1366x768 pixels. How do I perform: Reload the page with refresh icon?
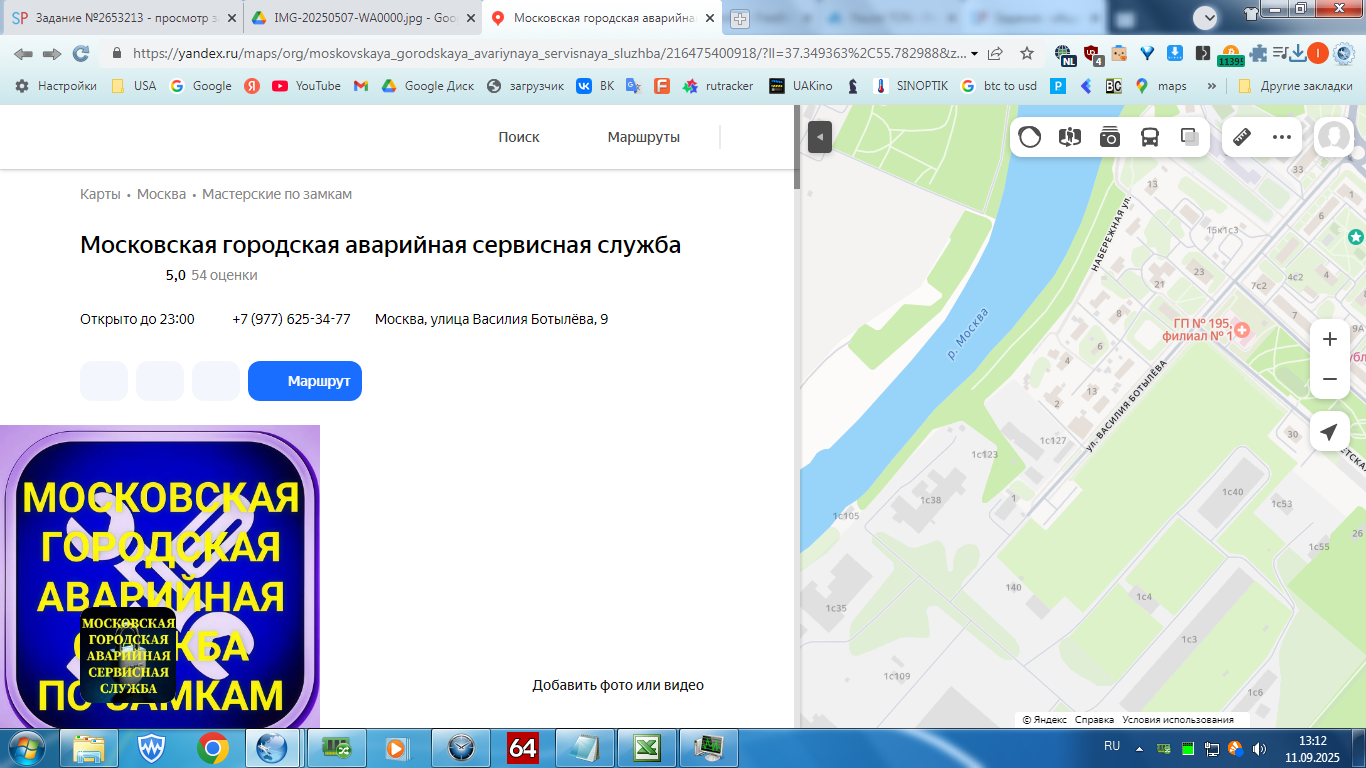point(81,54)
